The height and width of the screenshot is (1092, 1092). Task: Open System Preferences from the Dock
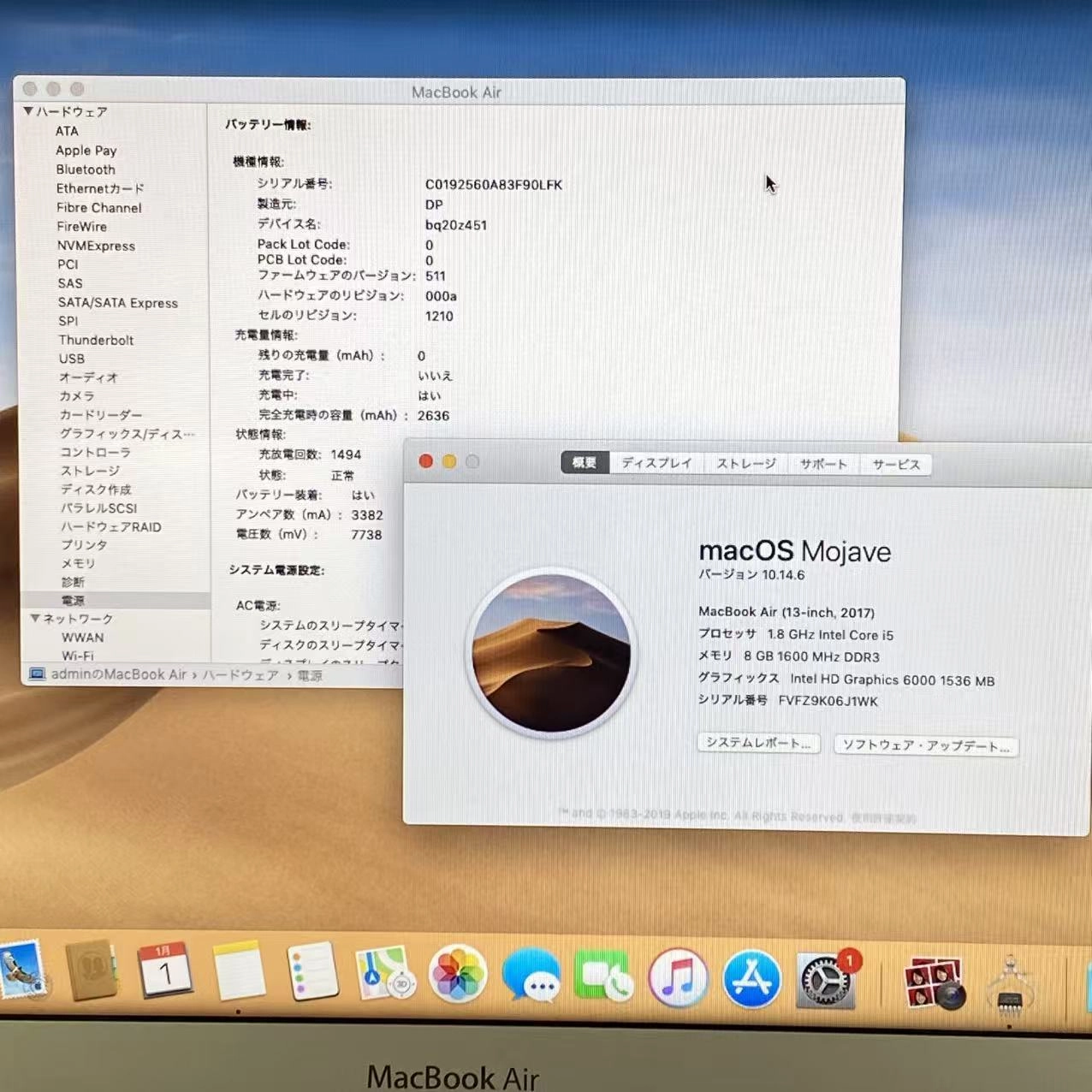click(826, 979)
